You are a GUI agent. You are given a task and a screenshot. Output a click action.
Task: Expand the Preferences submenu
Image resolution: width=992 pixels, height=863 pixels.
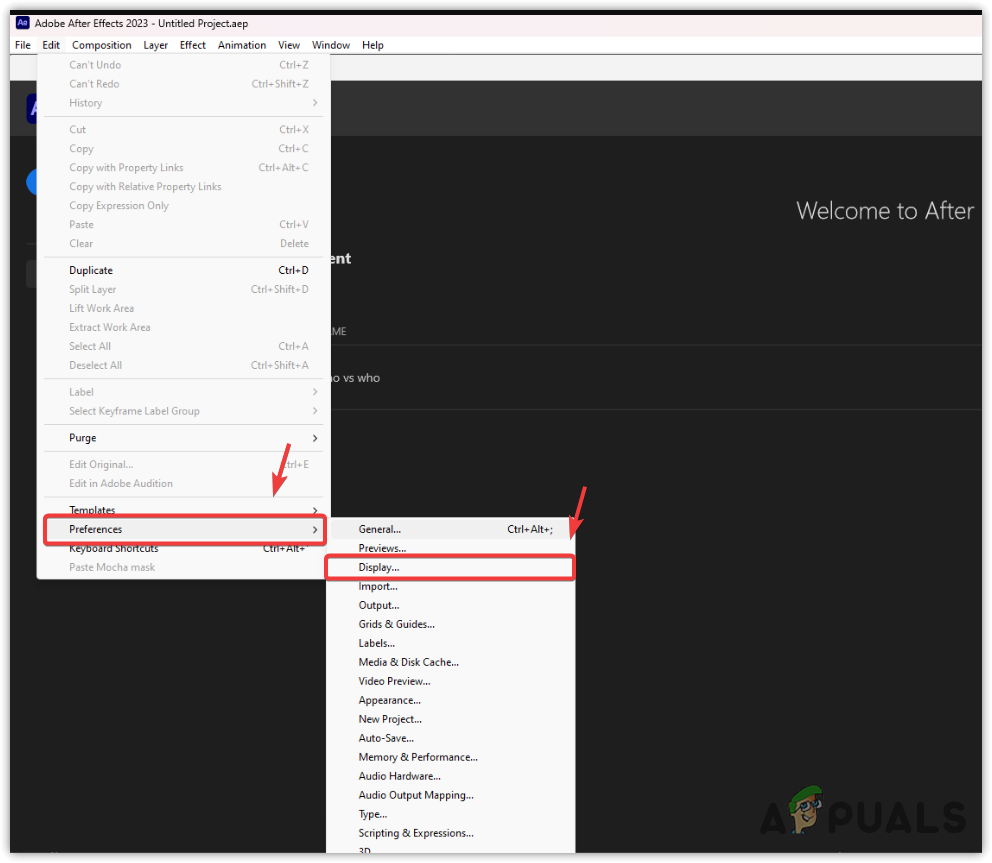coord(183,529)
